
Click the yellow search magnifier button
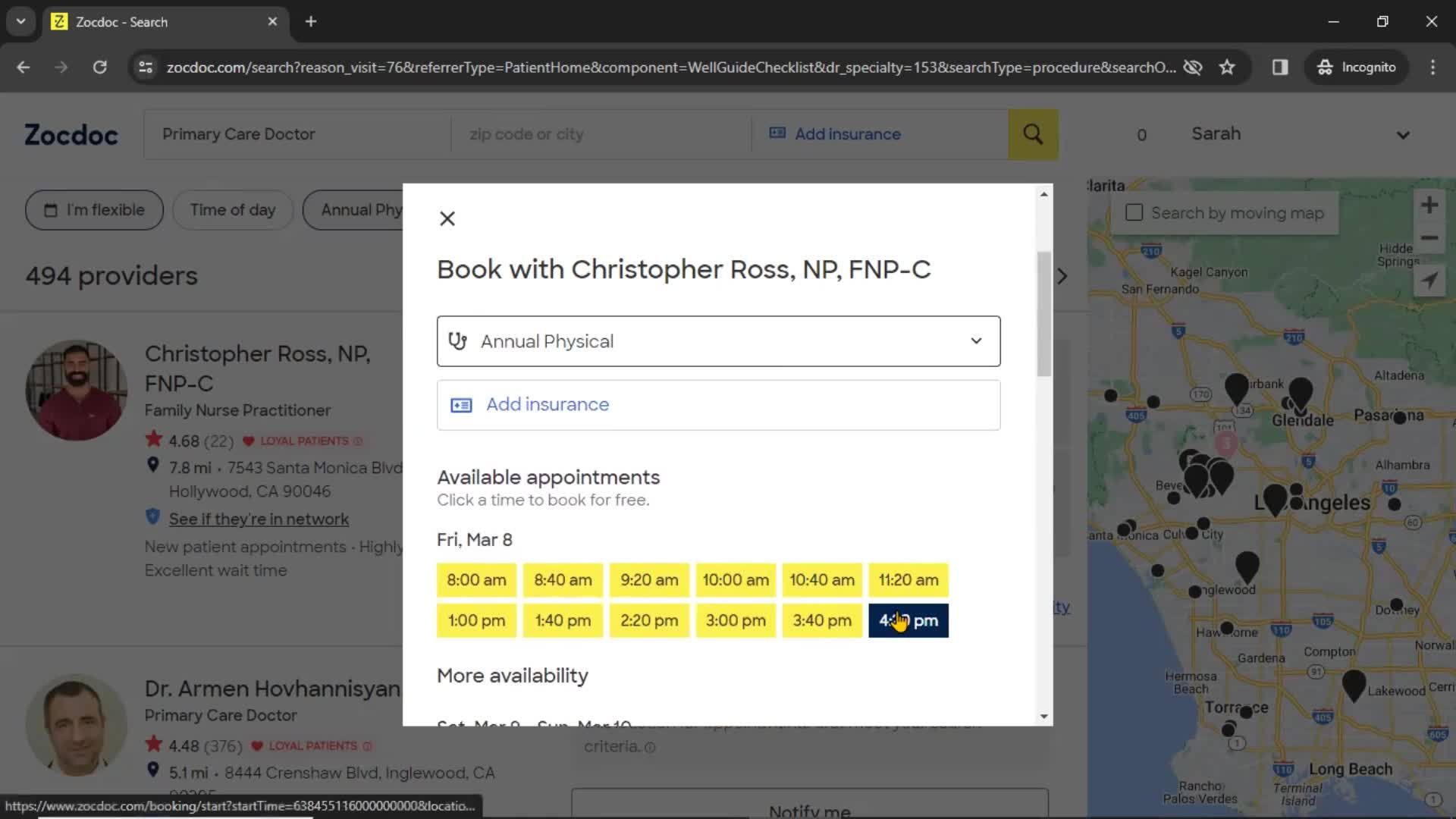tap(1033, 134)
